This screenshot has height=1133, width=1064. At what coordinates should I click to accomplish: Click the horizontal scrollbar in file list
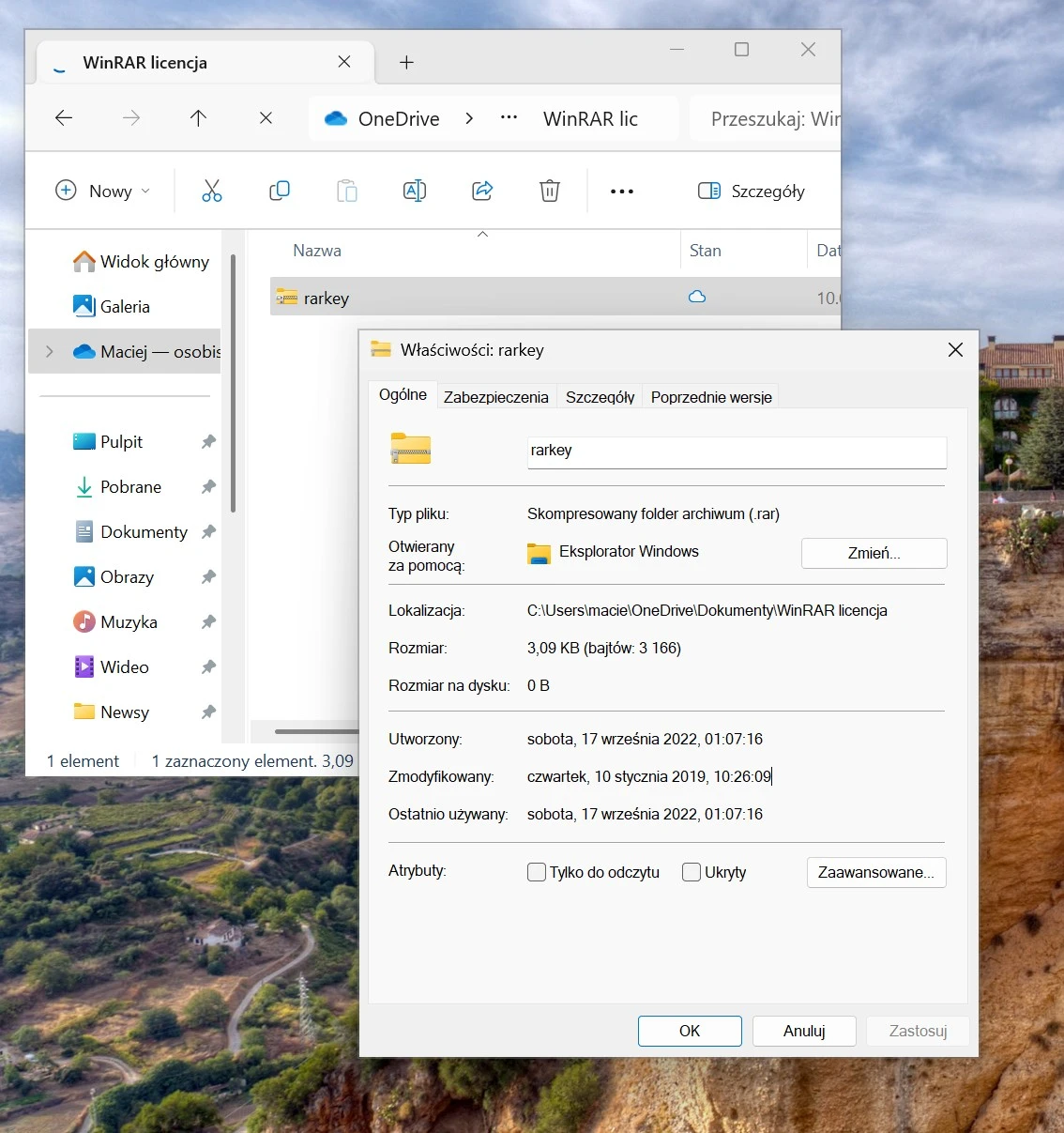316,731
